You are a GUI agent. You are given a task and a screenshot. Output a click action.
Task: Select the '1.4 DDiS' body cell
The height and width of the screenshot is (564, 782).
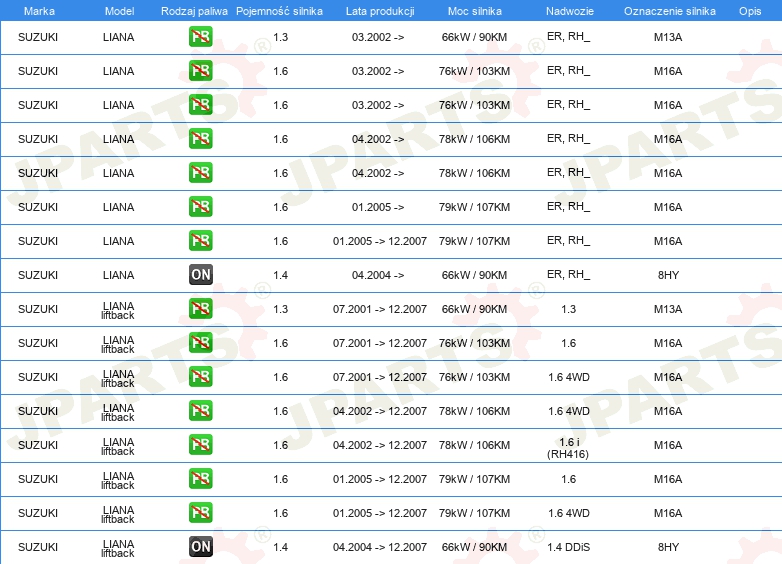[569, 547]
